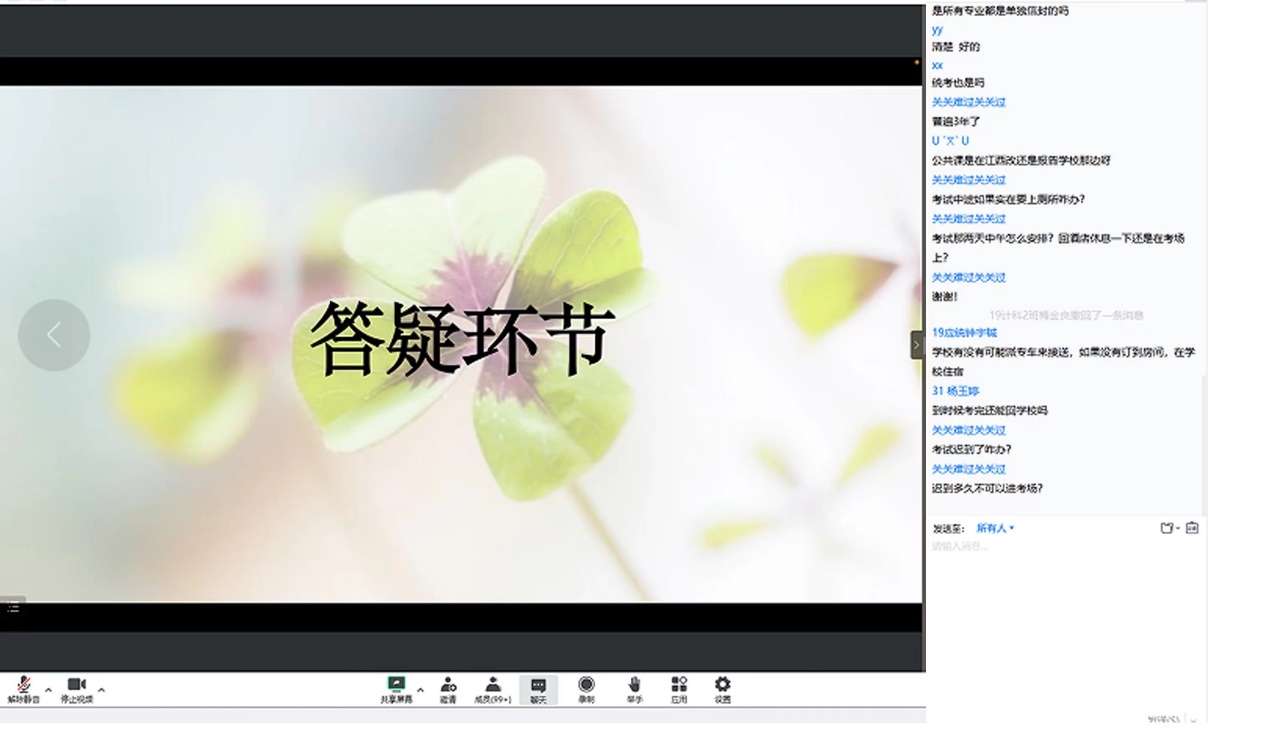Open the Invite (邀请) icon
Viewport: 1270px width, 755px height.
(x=448, y=687)
